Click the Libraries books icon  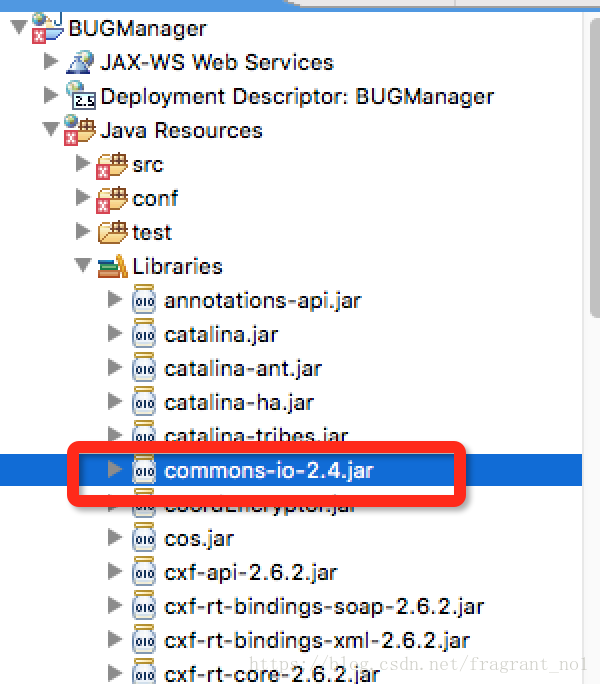pyautogui.click(x=113, y=267)
